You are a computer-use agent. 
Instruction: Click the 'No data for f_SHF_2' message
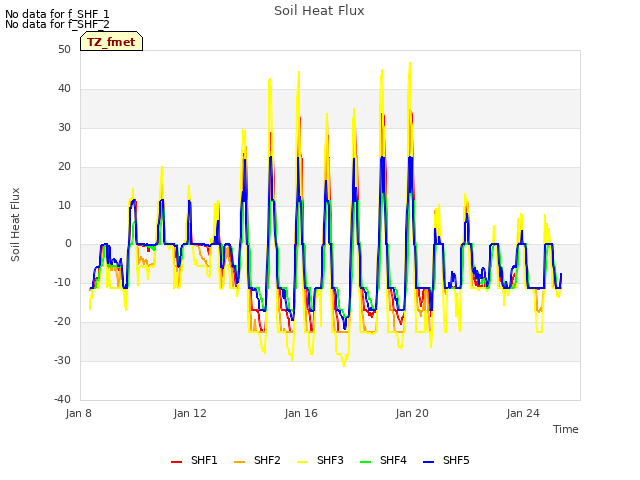pos(57,24)
